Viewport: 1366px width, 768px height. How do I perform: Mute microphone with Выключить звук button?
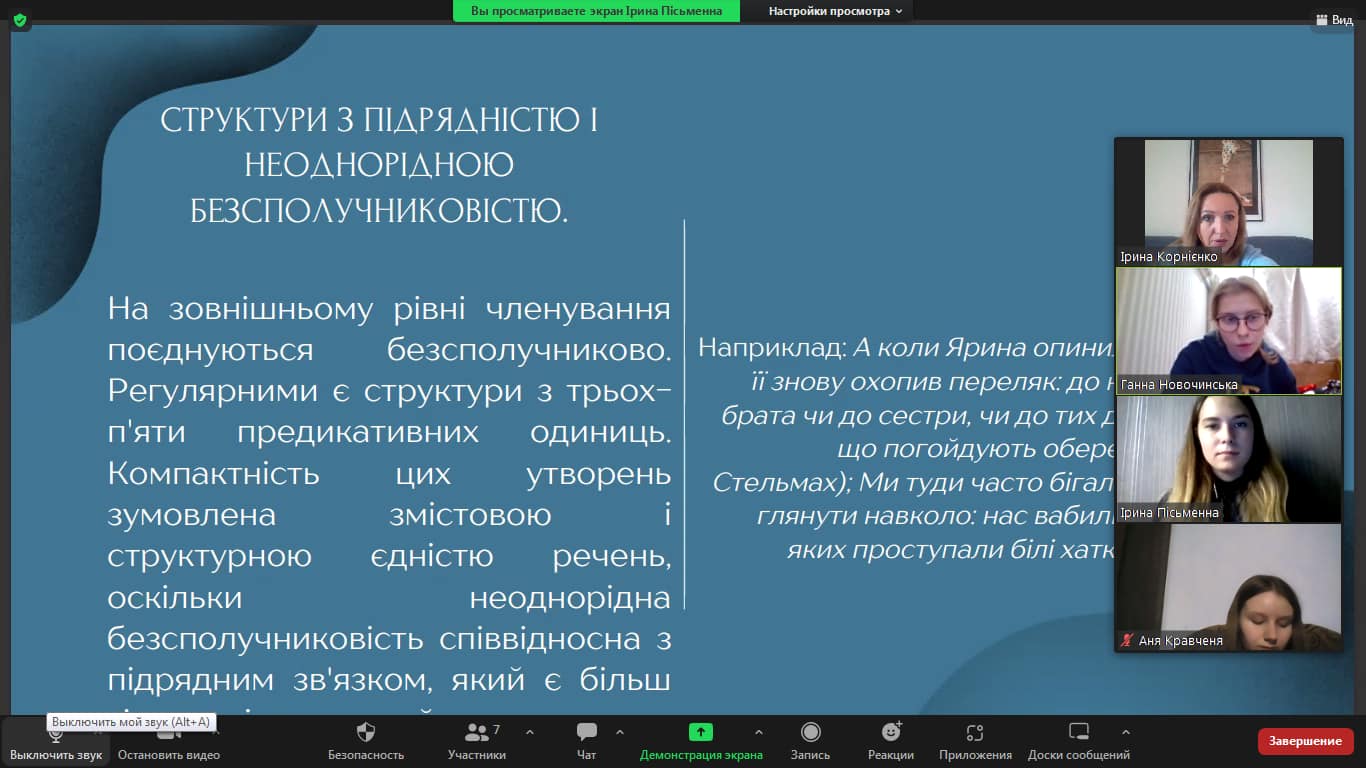(56, 741)
